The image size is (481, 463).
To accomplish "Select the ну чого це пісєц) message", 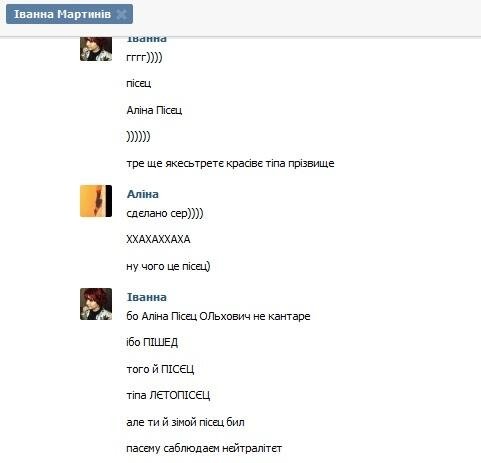I will coord(168,266).
